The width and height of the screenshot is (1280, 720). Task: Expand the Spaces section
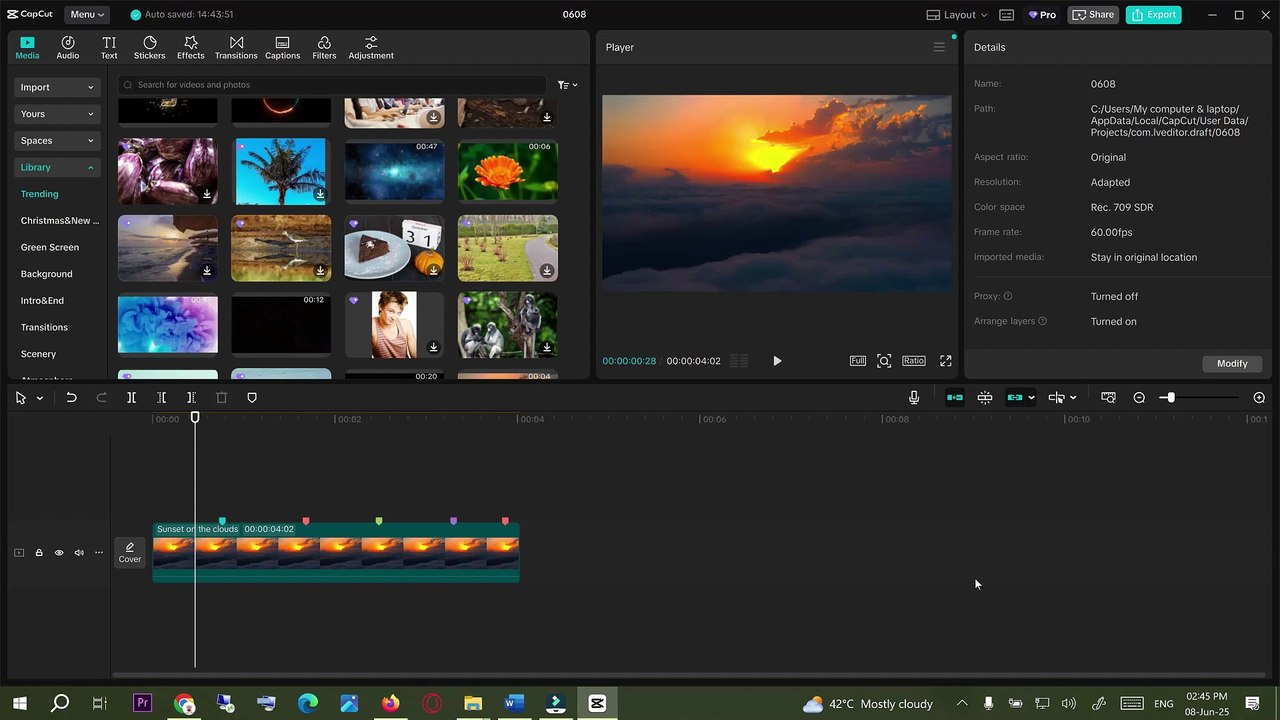[x=57, y=141]
